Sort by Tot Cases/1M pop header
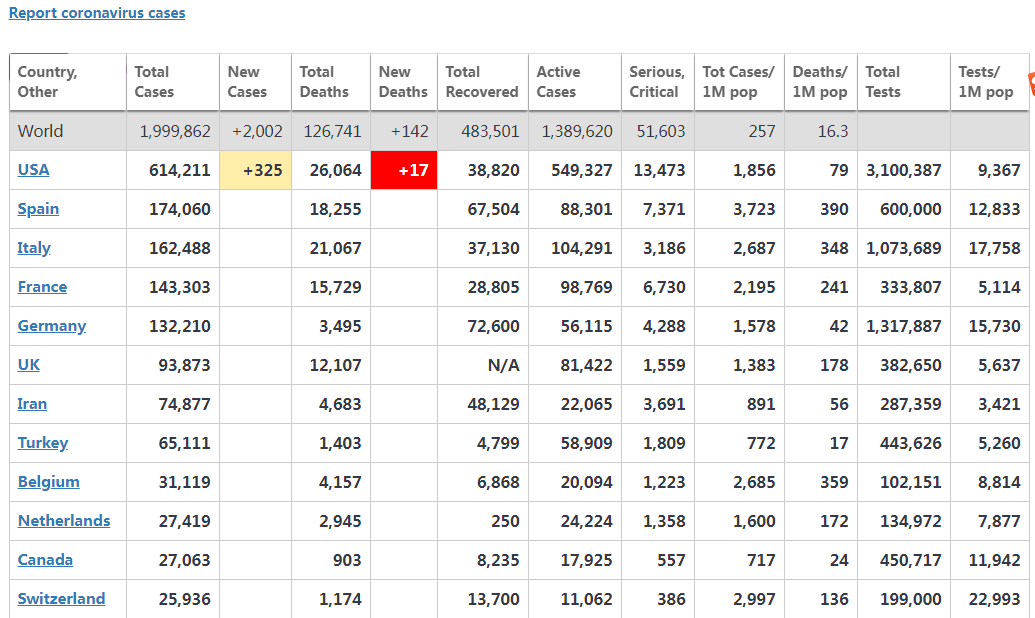Viewport: 1035px width, 618px height. tap(739, 82)
